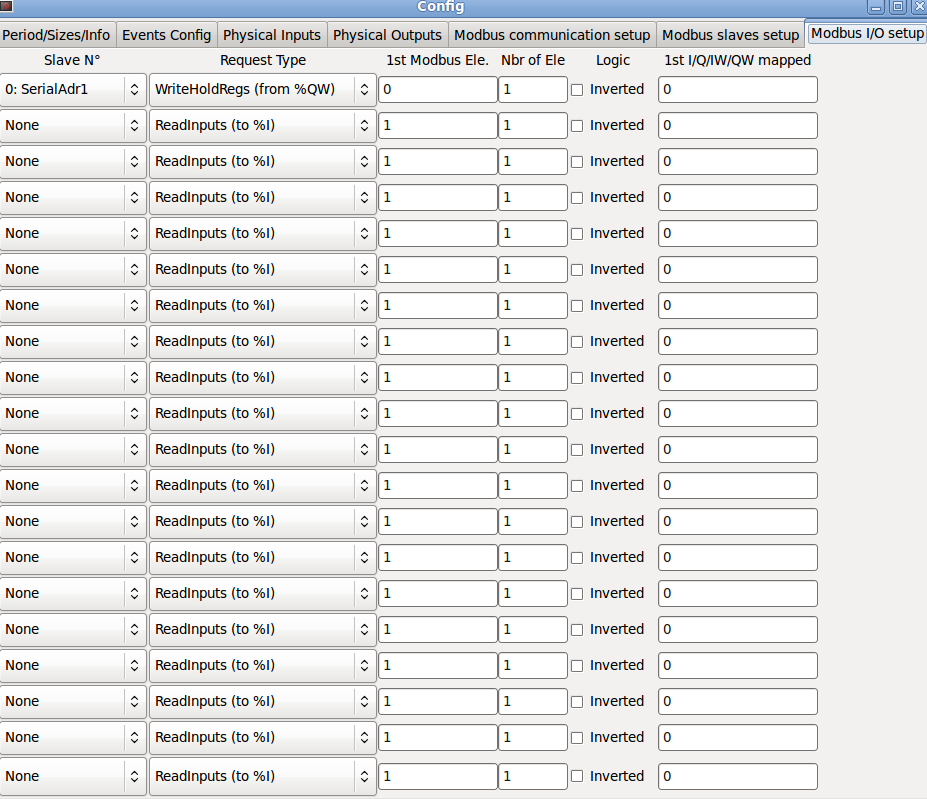Toggle Inverted checkbox in the fourth row
The height and width of the screenshot is (799, 927).
click(x=577, y=198)
